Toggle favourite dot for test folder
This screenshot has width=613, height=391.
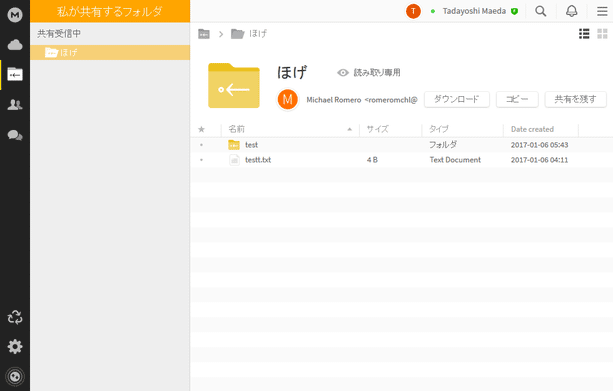201,145
